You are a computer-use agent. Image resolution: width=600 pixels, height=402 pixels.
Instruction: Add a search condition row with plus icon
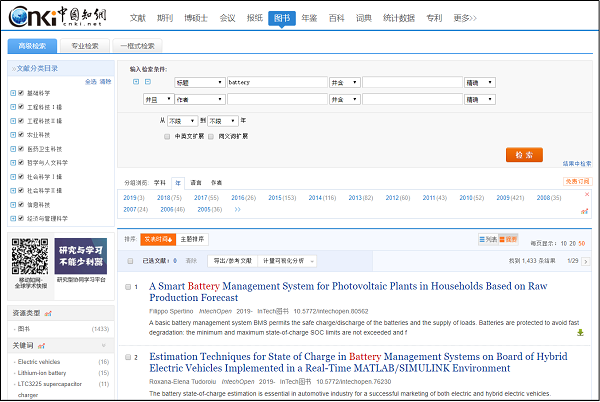[135, 82]
